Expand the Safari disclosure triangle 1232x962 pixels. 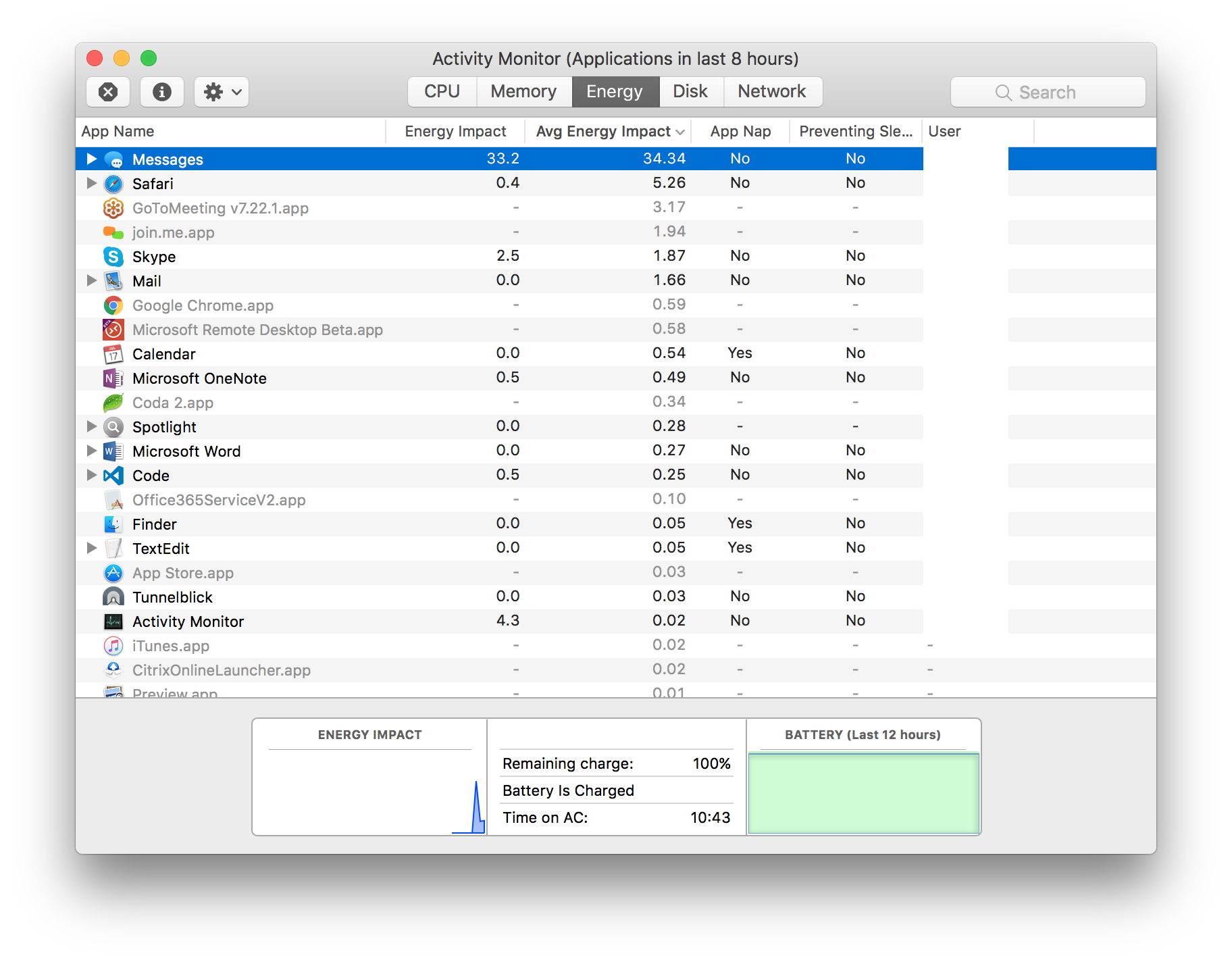tap(92, 183)
